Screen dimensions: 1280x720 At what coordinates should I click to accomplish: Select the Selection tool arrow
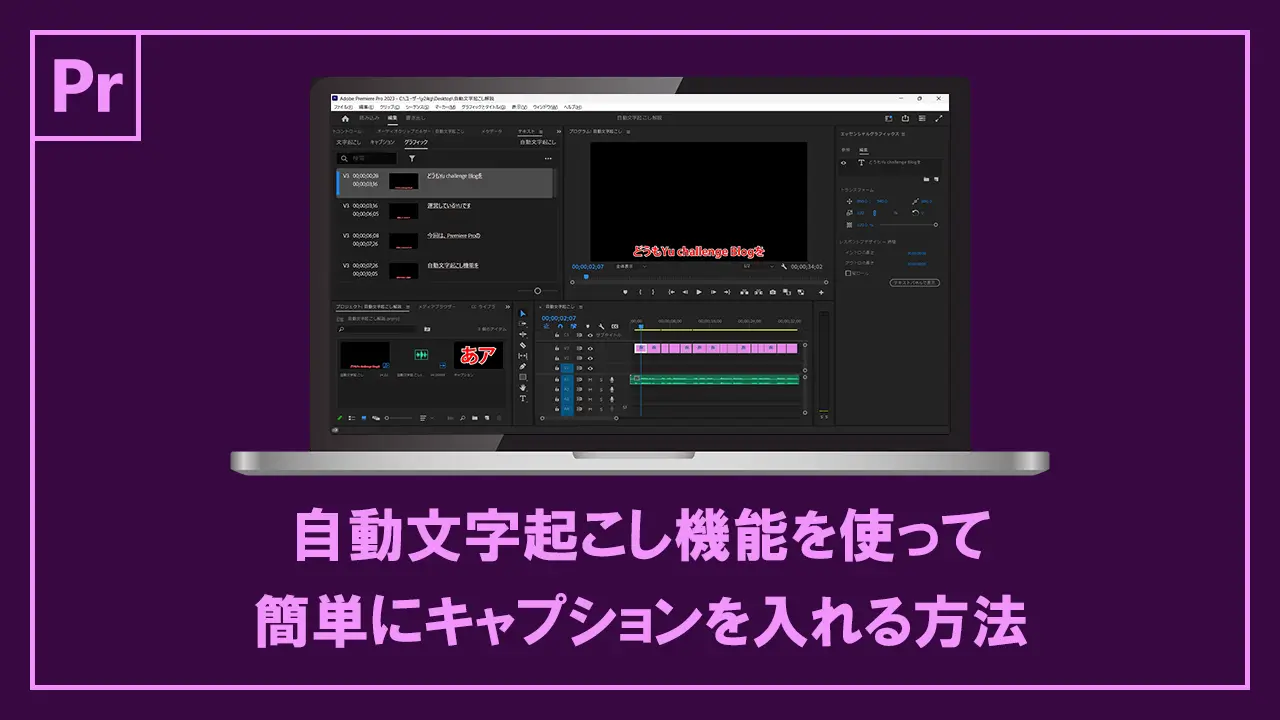(522, 313)
